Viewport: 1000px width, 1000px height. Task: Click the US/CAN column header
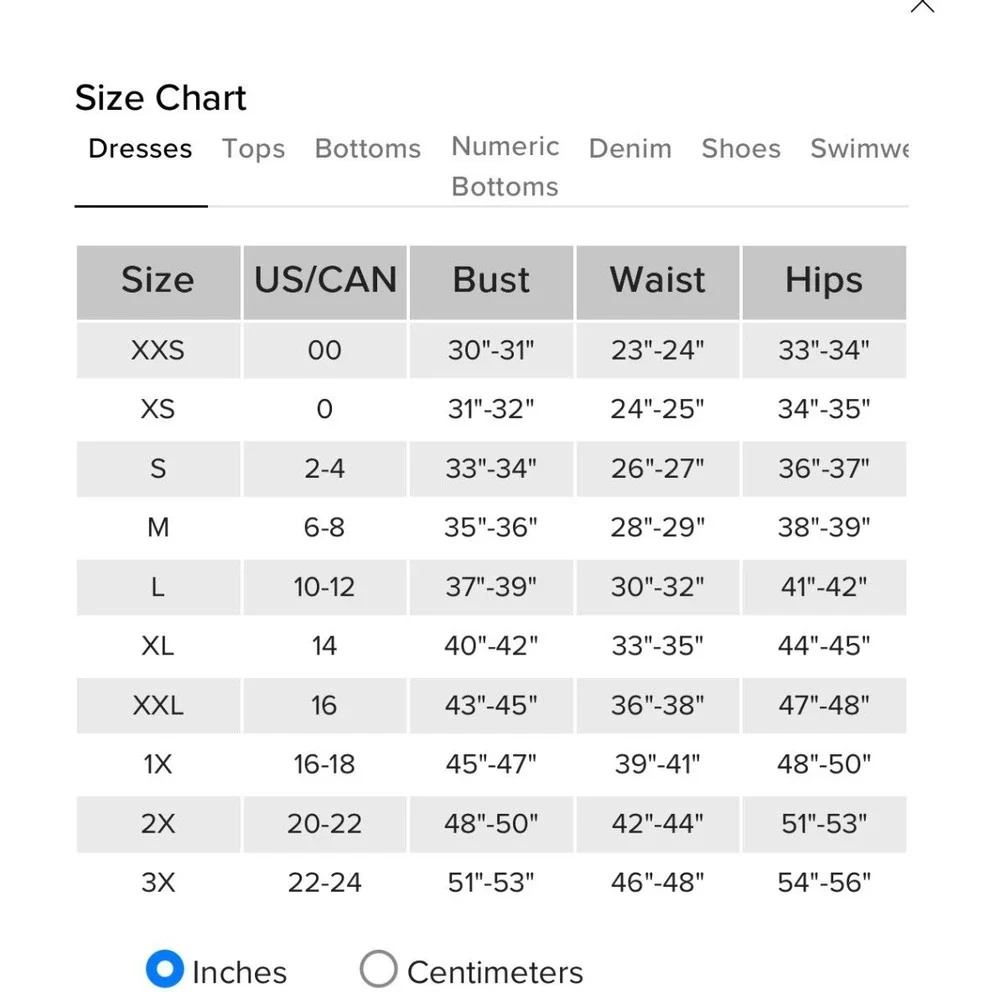[325, 281]
